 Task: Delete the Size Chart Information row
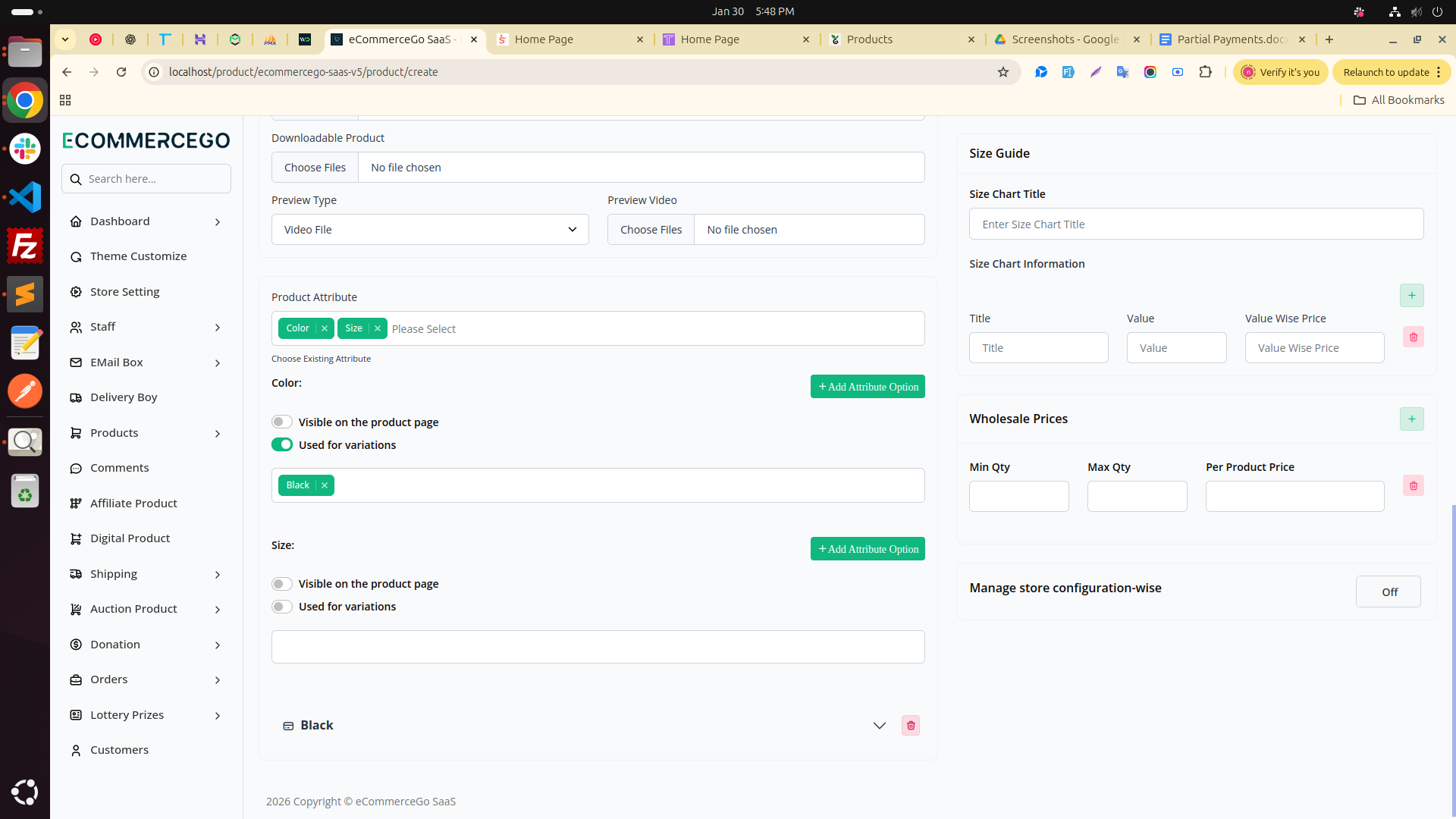(x=1413, y=337)
